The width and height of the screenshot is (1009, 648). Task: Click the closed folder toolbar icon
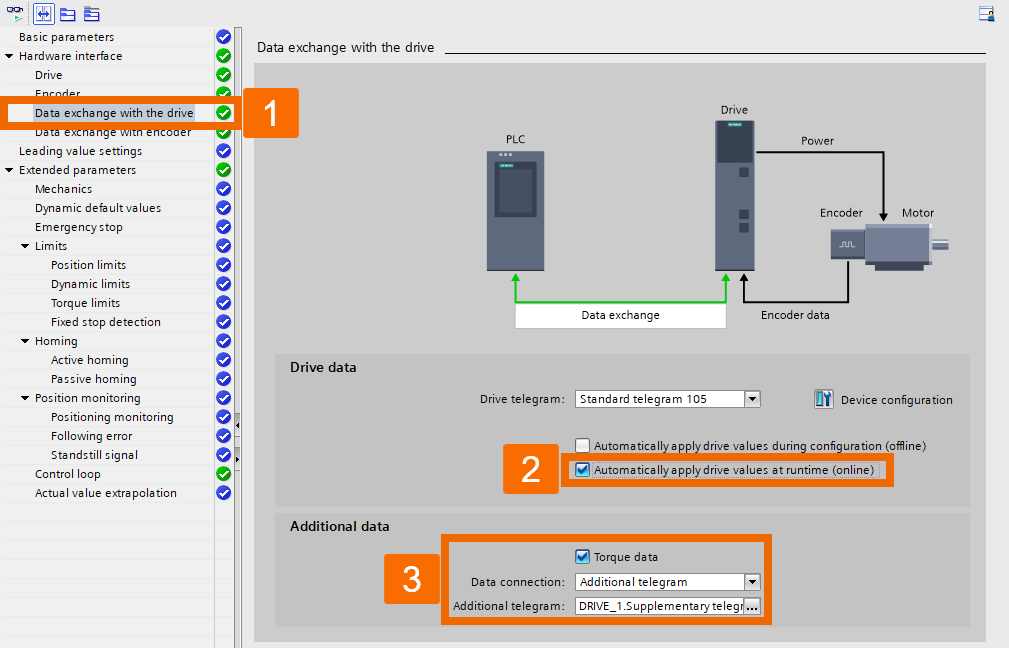pos(91,14)
